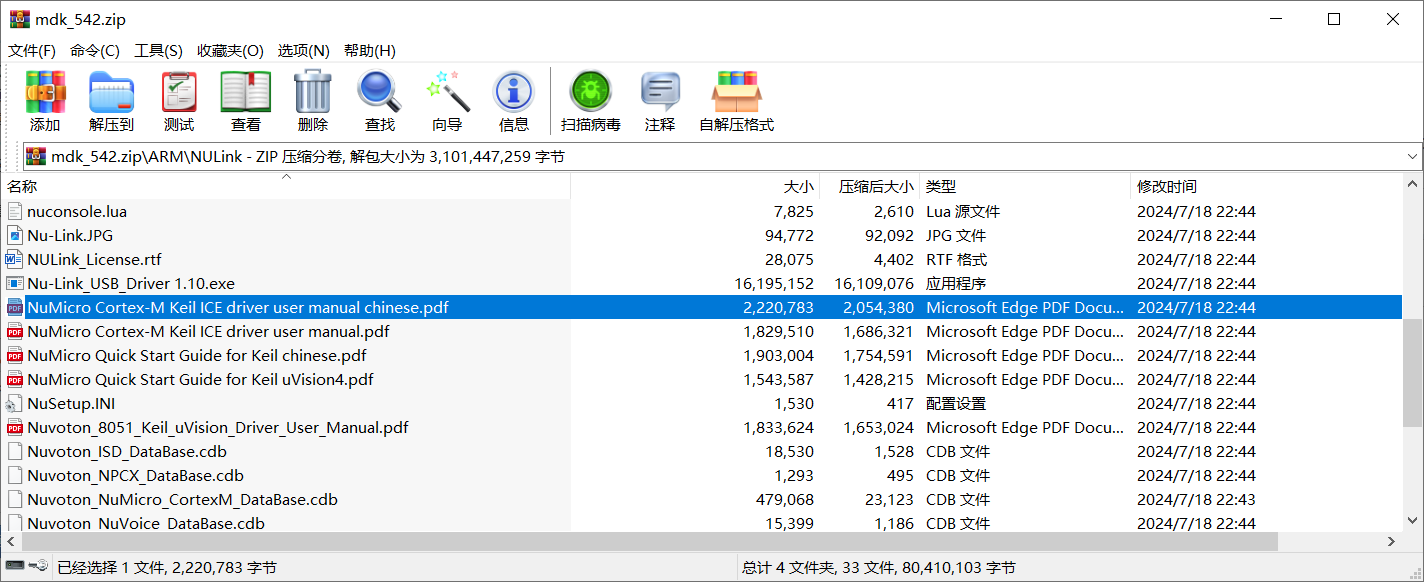Click the 自解压格式 (SFX) toolbar icon
Image resolution: width=1424 pixels, height=582 pixels.
736,92
